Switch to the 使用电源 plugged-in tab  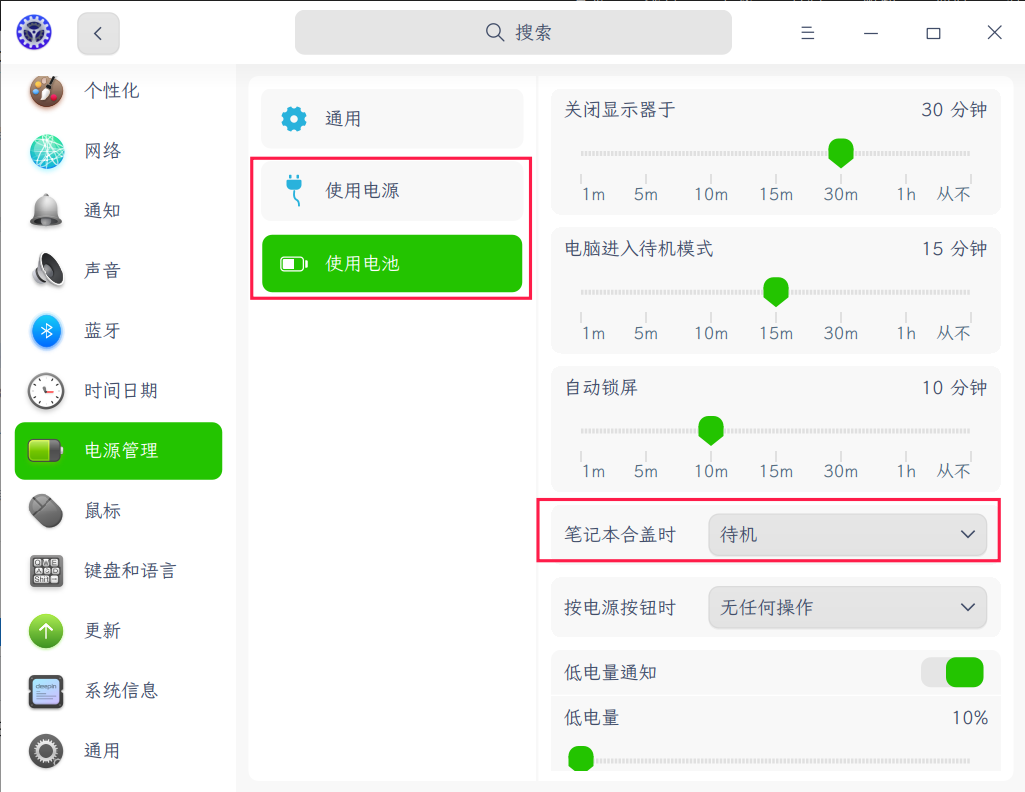tap(392, 190)
